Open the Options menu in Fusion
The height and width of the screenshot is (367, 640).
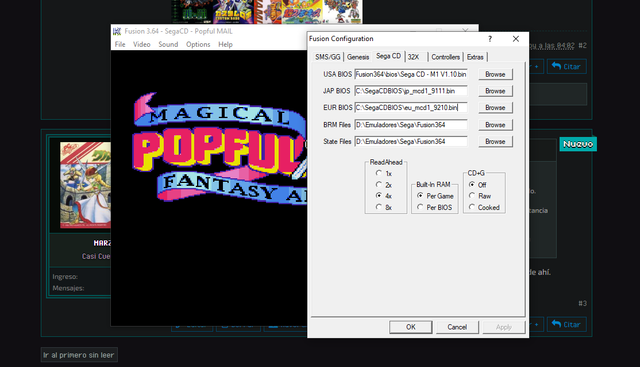tap(198, 44)
